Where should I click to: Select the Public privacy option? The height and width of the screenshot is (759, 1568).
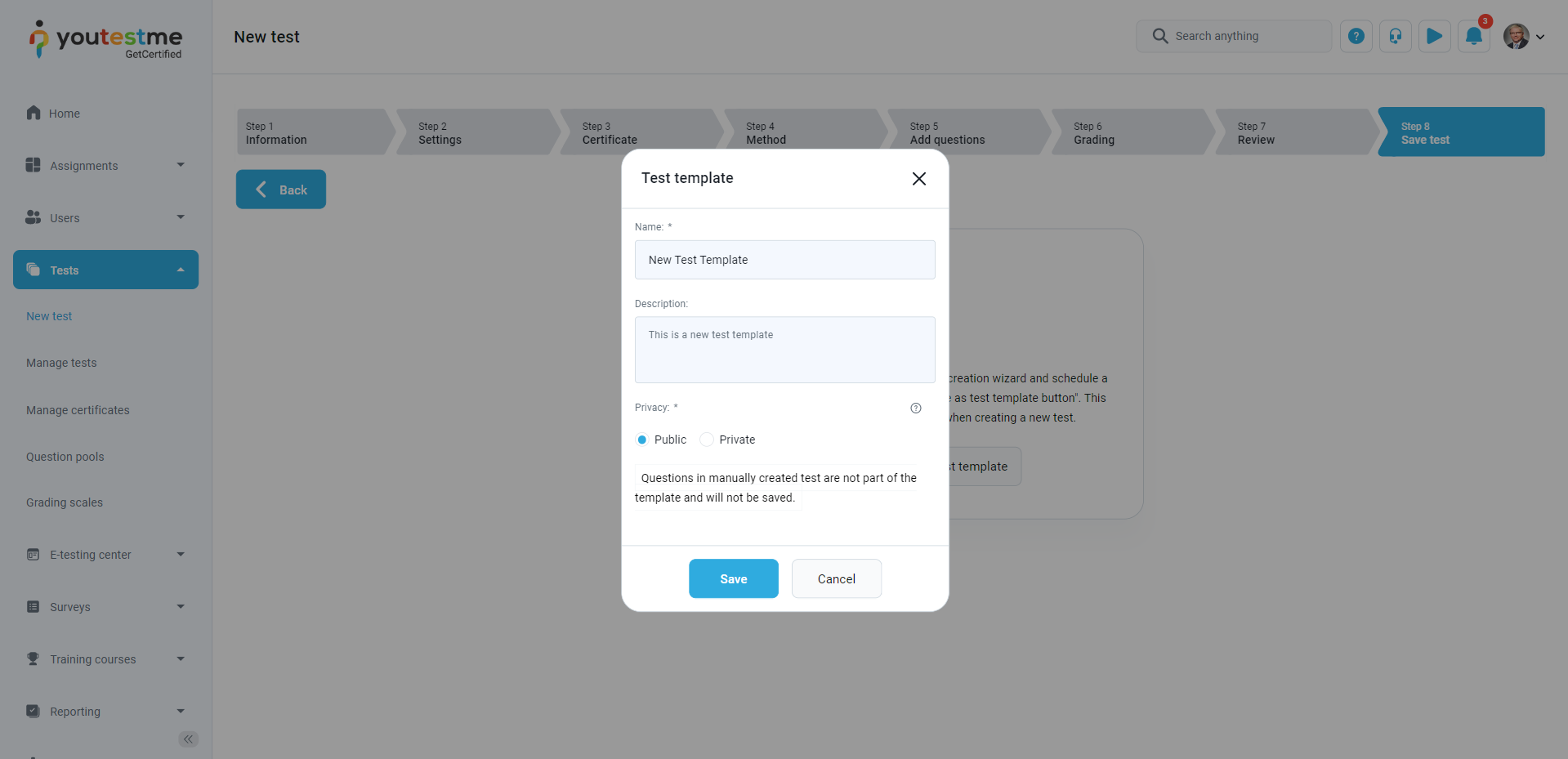coord(642,440)
